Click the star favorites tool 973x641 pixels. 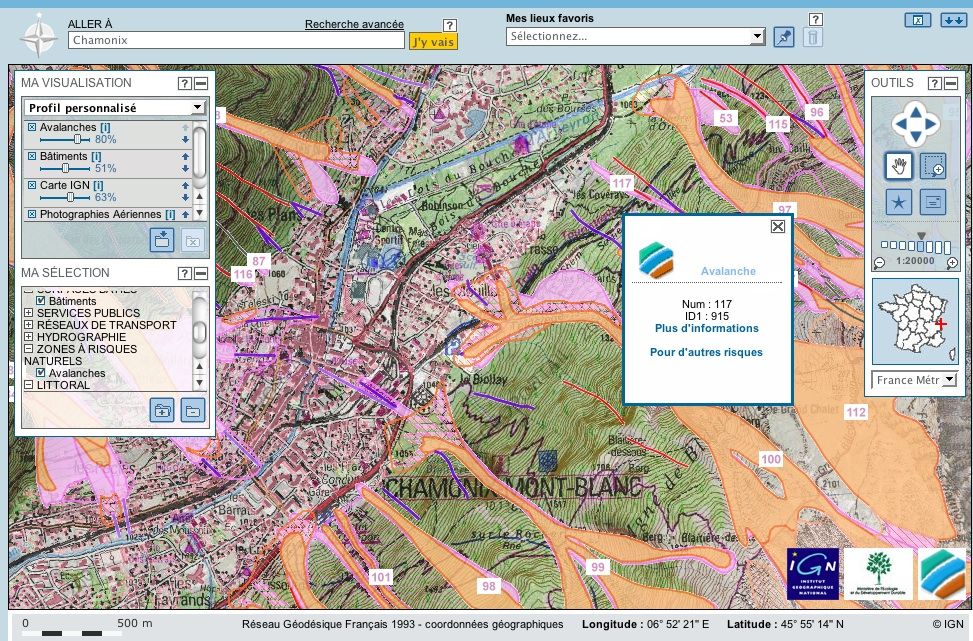coord(898,202)
